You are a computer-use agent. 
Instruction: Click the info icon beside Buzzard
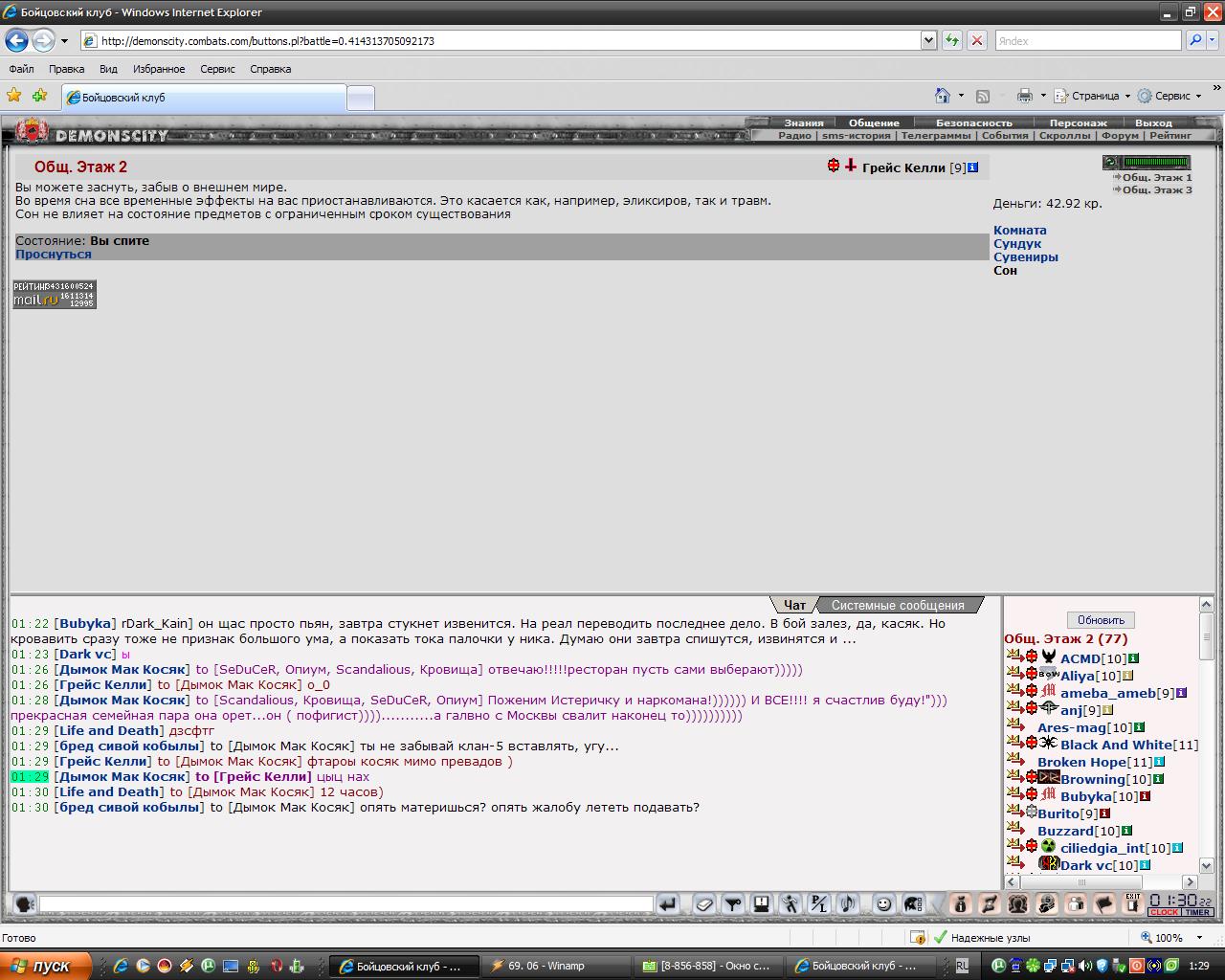click(1126, 831)
